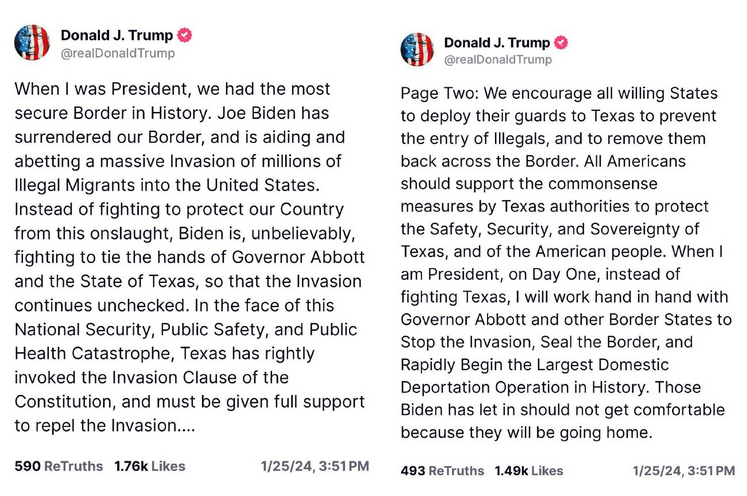The image size is (747, 496).
Task: Open the 1.76k Likes list
Action: click(149, 466)
